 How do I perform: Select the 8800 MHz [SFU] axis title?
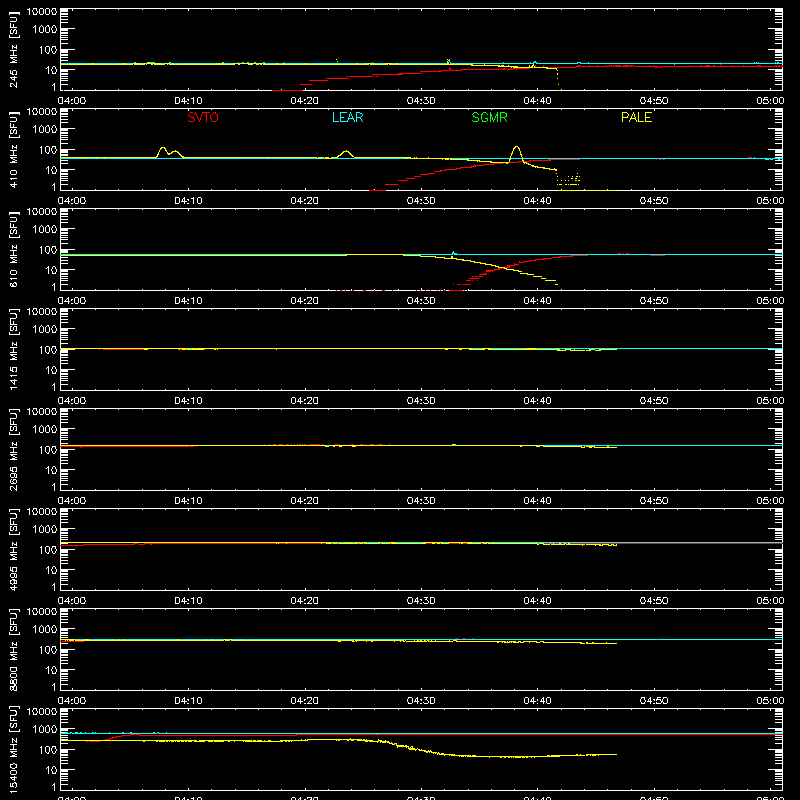pyautogui.click(x=14, y=649)
